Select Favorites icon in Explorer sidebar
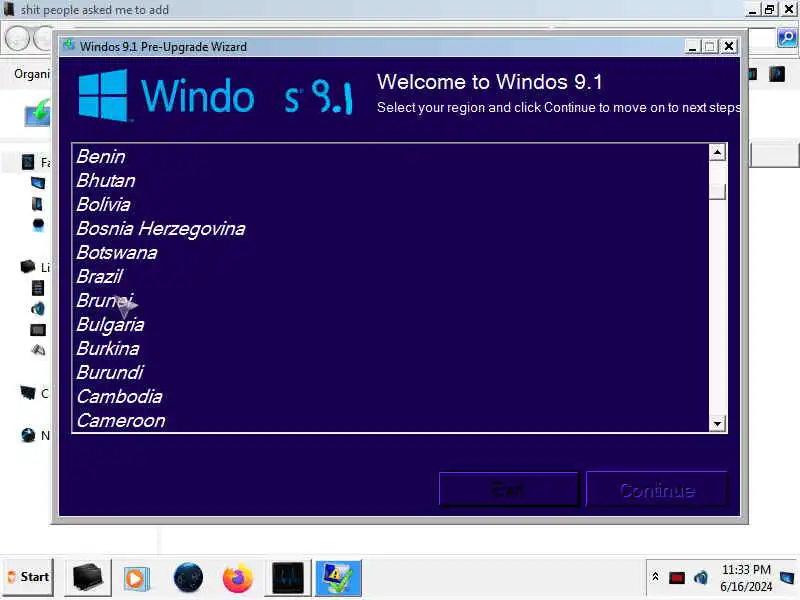 click(28, 162)
